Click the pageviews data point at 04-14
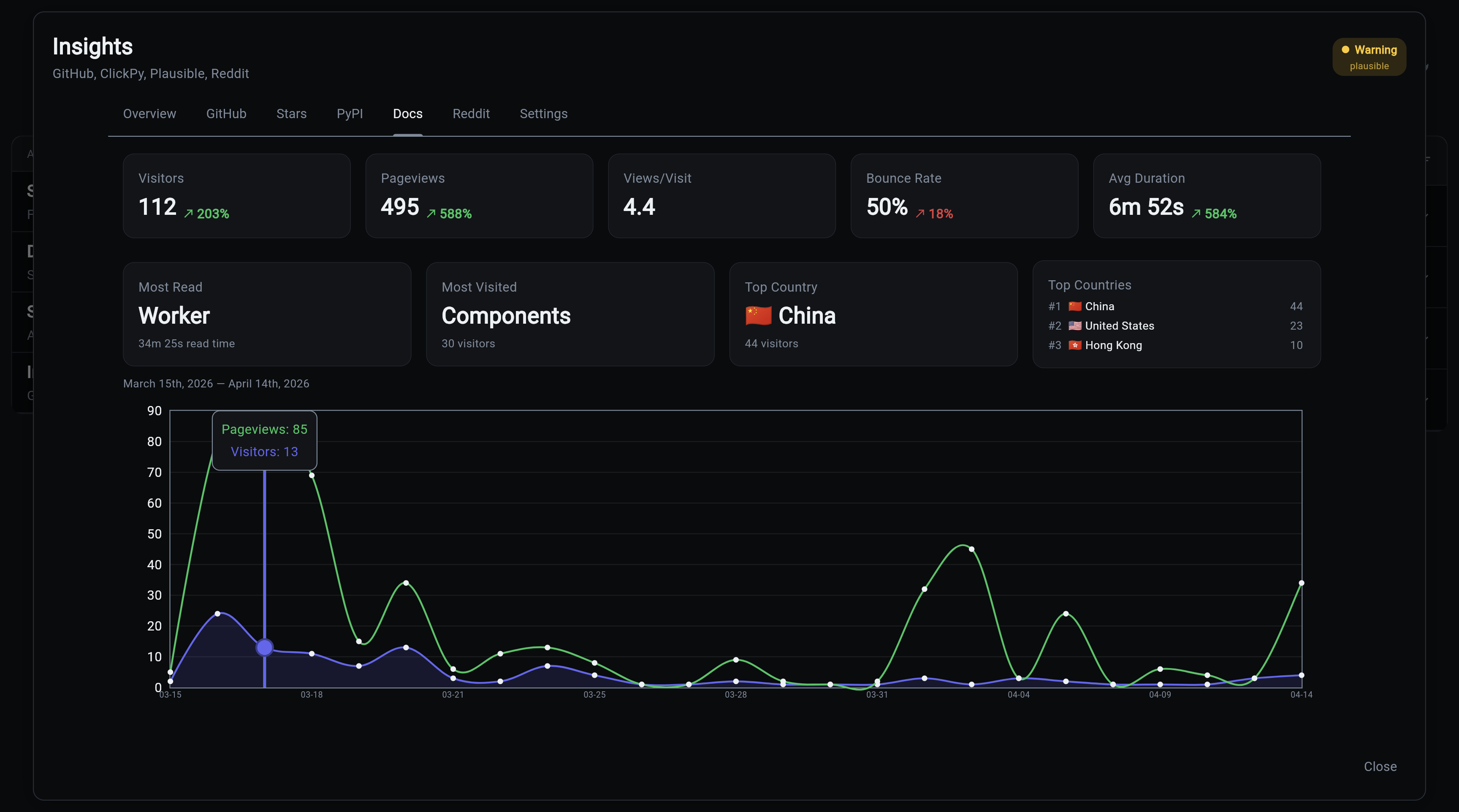 click(1301, 583)
